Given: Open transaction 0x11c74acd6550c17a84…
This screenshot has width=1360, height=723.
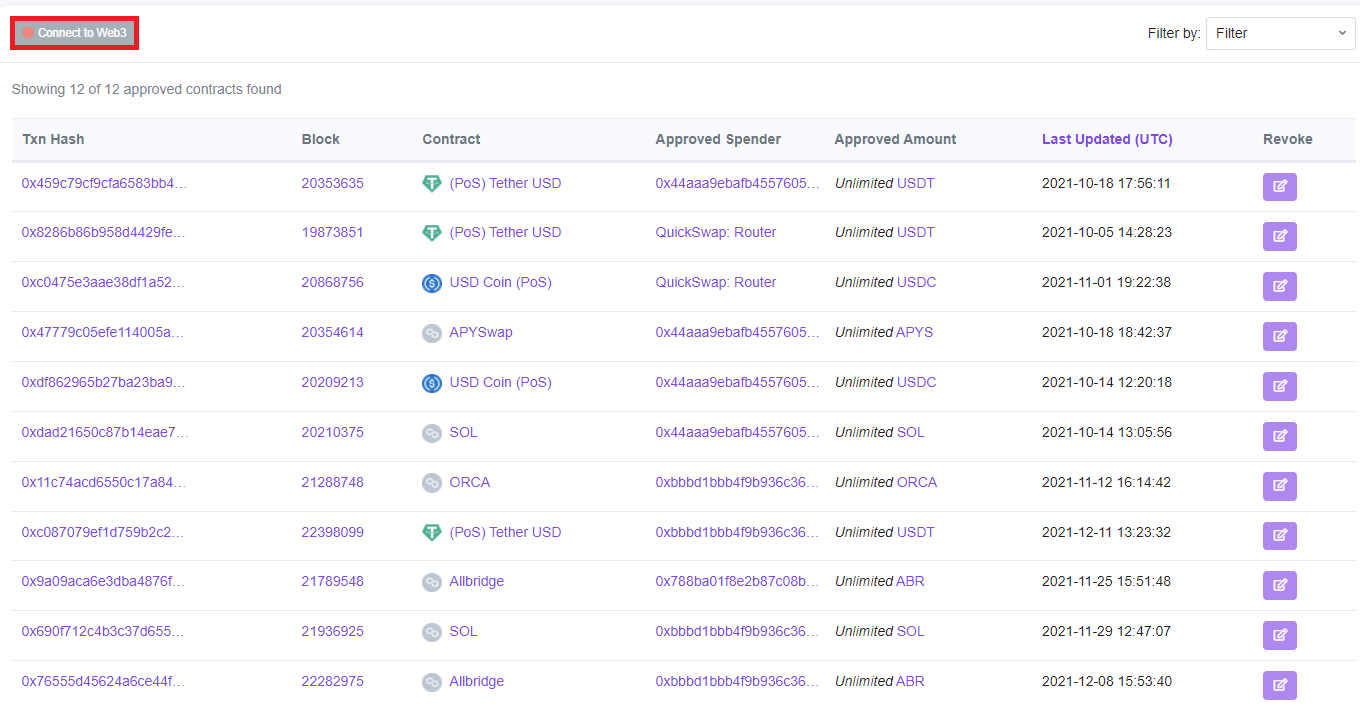Looking at the screenshot, I should pos(104,482).
